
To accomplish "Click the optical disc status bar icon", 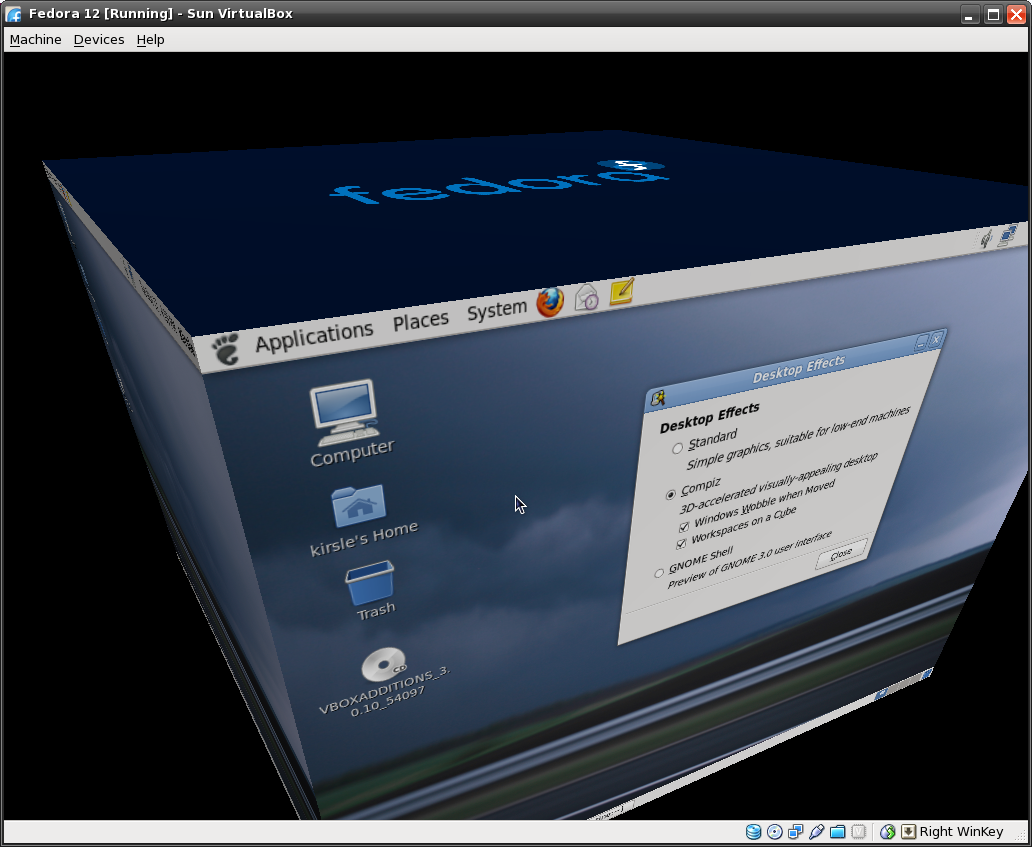I will [x=775, y=832].
